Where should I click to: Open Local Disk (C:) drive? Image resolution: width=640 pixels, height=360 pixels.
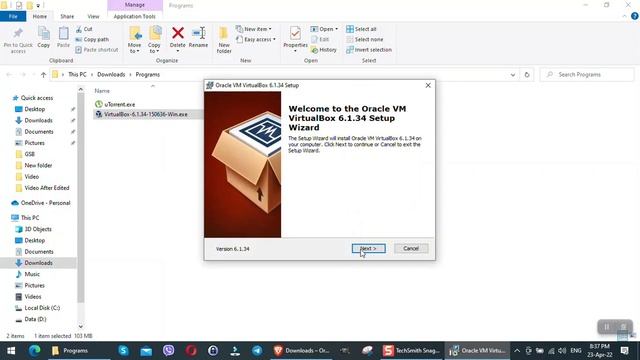42,308
